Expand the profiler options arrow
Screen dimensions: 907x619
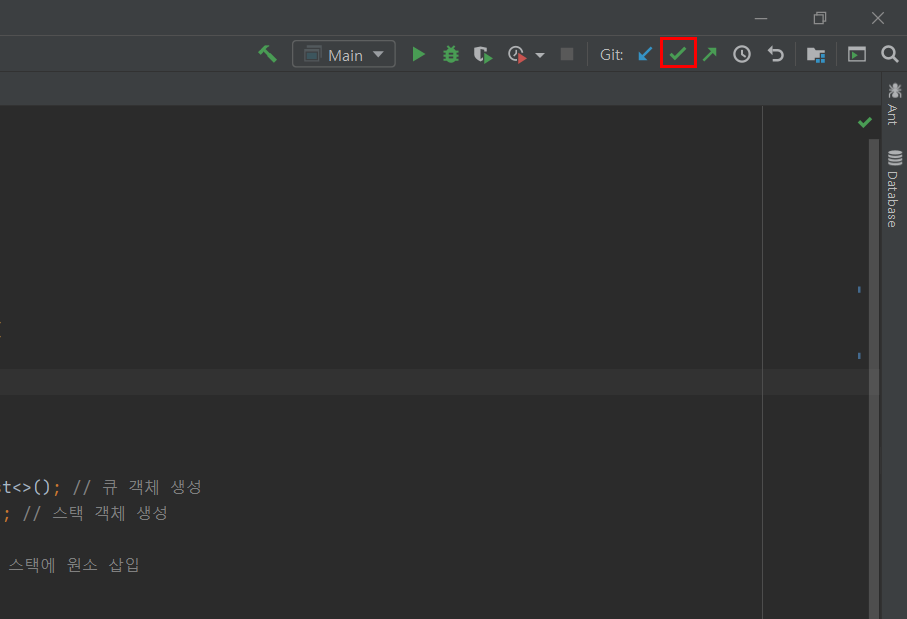point(540,56)
